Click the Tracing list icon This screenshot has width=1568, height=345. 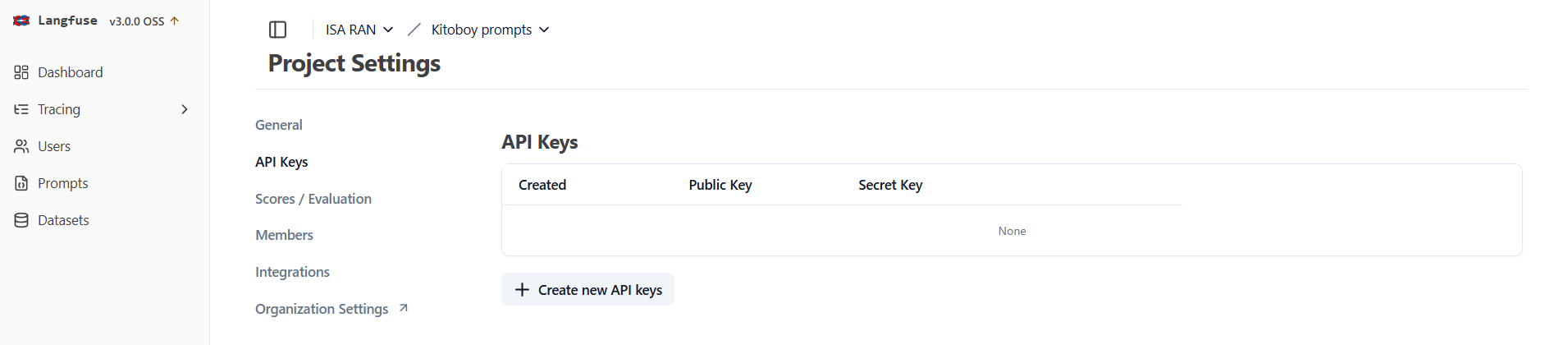pyautogui.click(x=21, y=109)
